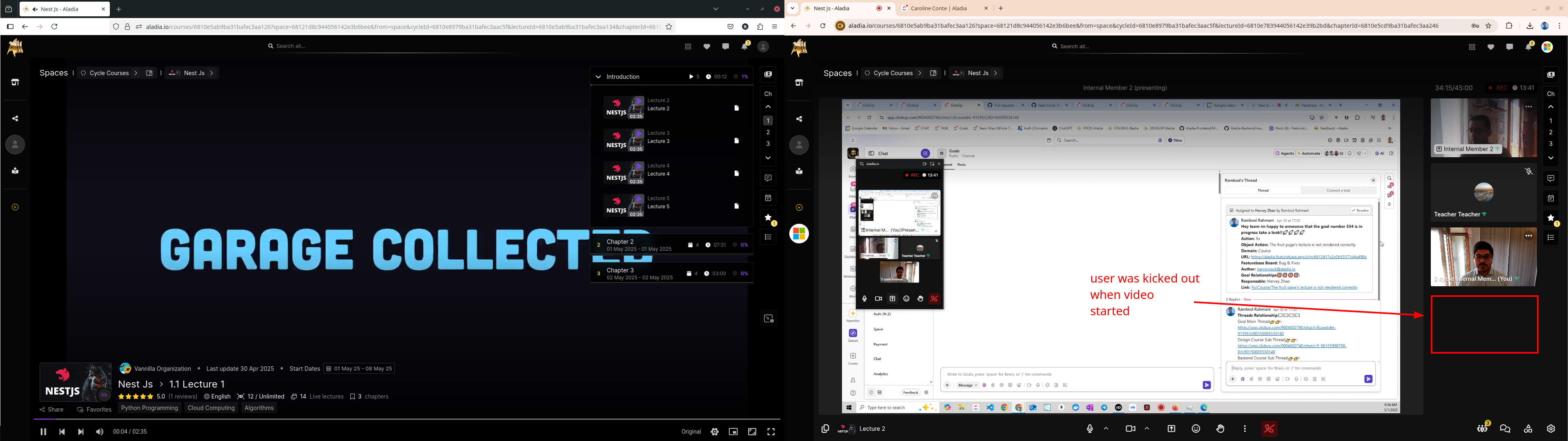Open the Cloud Computing tag
1568x441 pixels.
click(211, 408)
